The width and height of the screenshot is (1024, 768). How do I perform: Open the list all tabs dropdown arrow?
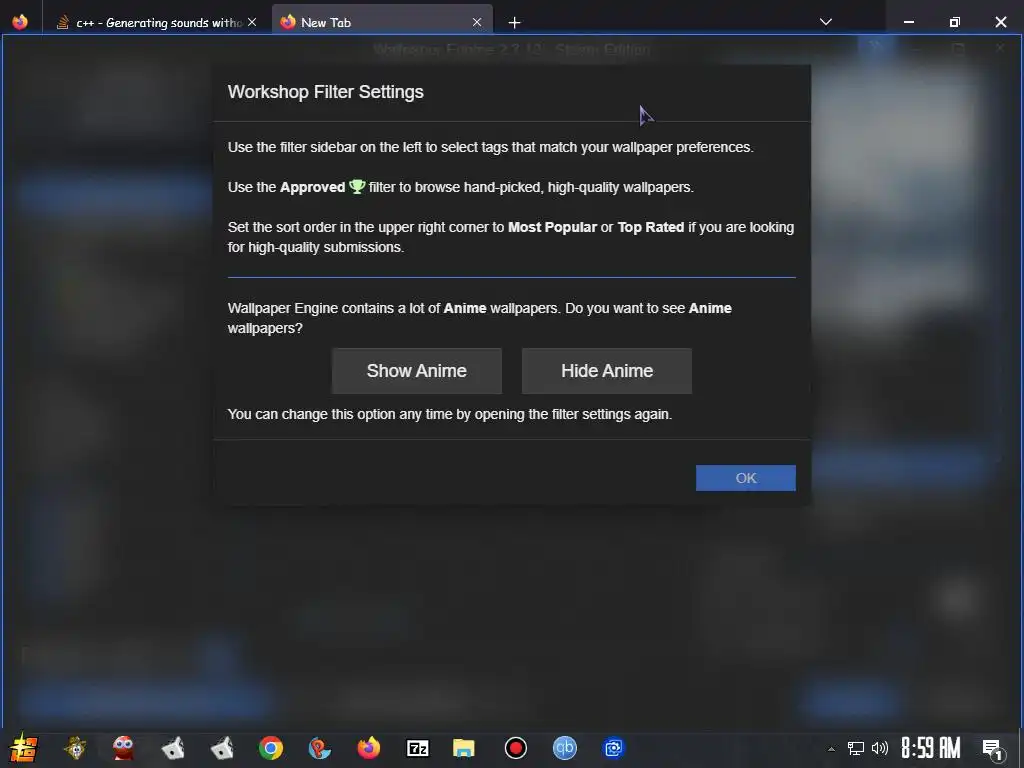click(x=825, y=22)
